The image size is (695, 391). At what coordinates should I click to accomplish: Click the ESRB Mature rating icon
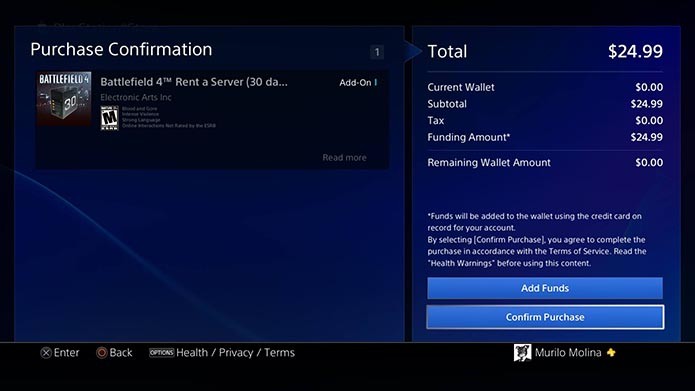click(x=109, y=118)
